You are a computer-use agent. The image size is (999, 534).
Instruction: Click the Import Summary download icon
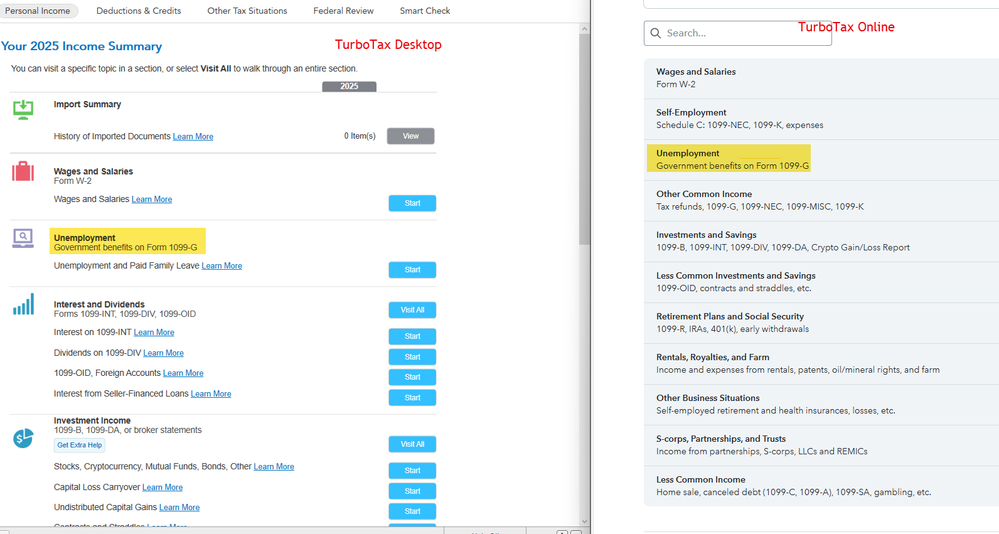(x=23, y=109)
